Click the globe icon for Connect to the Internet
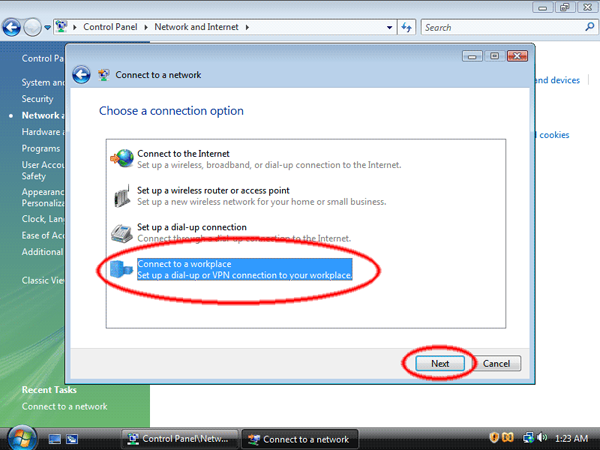This screenshot has width=600, height=450. (122, 158)
